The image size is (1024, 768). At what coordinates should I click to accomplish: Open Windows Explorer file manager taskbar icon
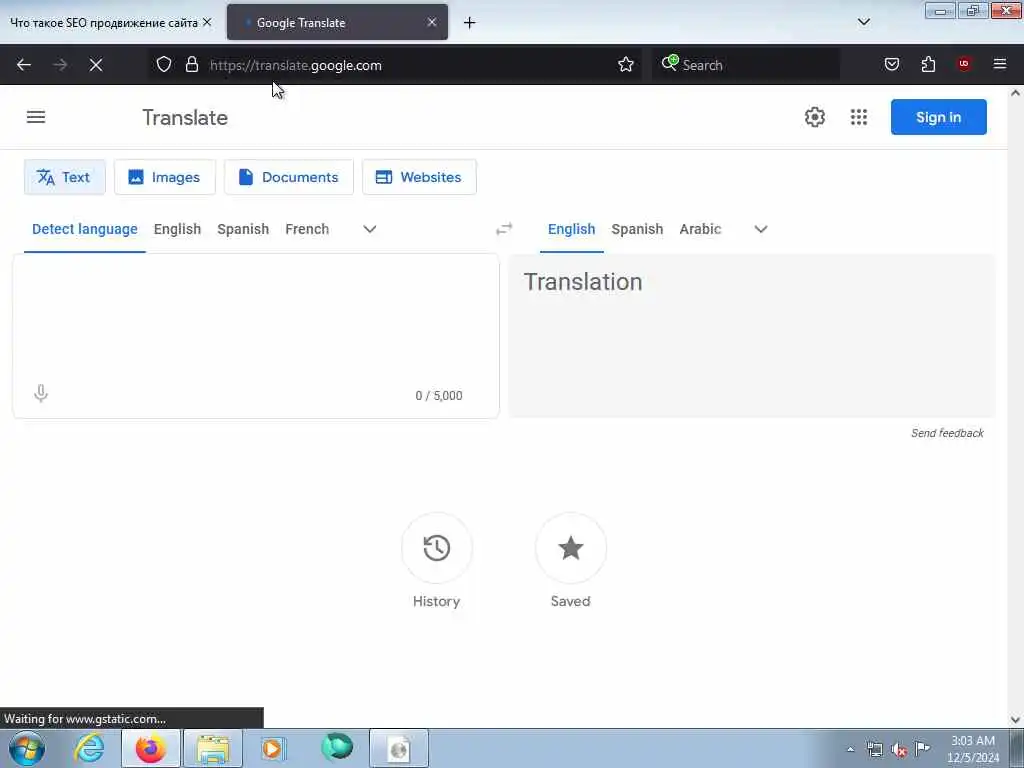click(213, 748)
